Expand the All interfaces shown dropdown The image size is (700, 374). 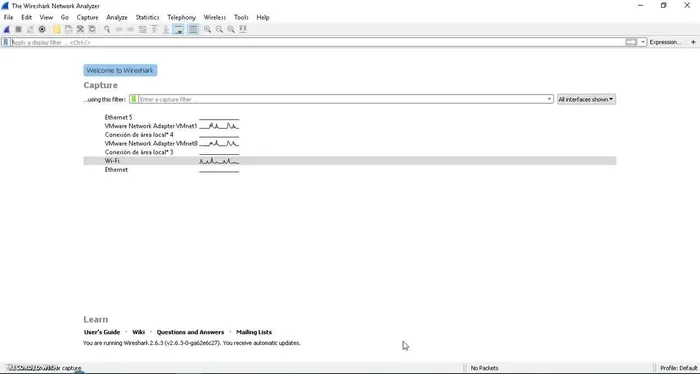pyautogui.click(x=586, y=99)
